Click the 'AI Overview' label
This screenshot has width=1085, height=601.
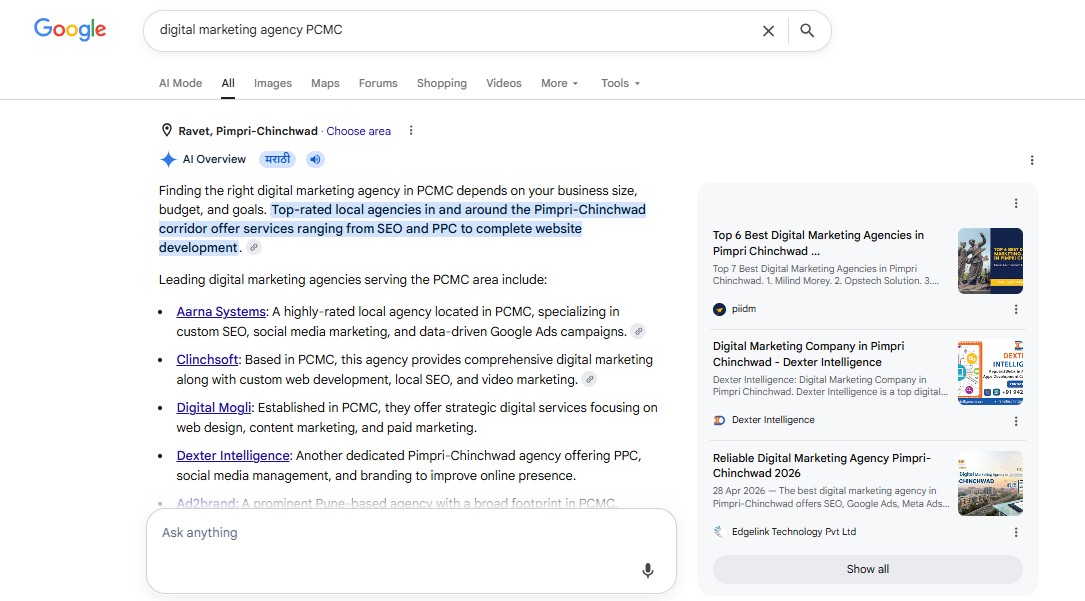click(x=214, y=159)
